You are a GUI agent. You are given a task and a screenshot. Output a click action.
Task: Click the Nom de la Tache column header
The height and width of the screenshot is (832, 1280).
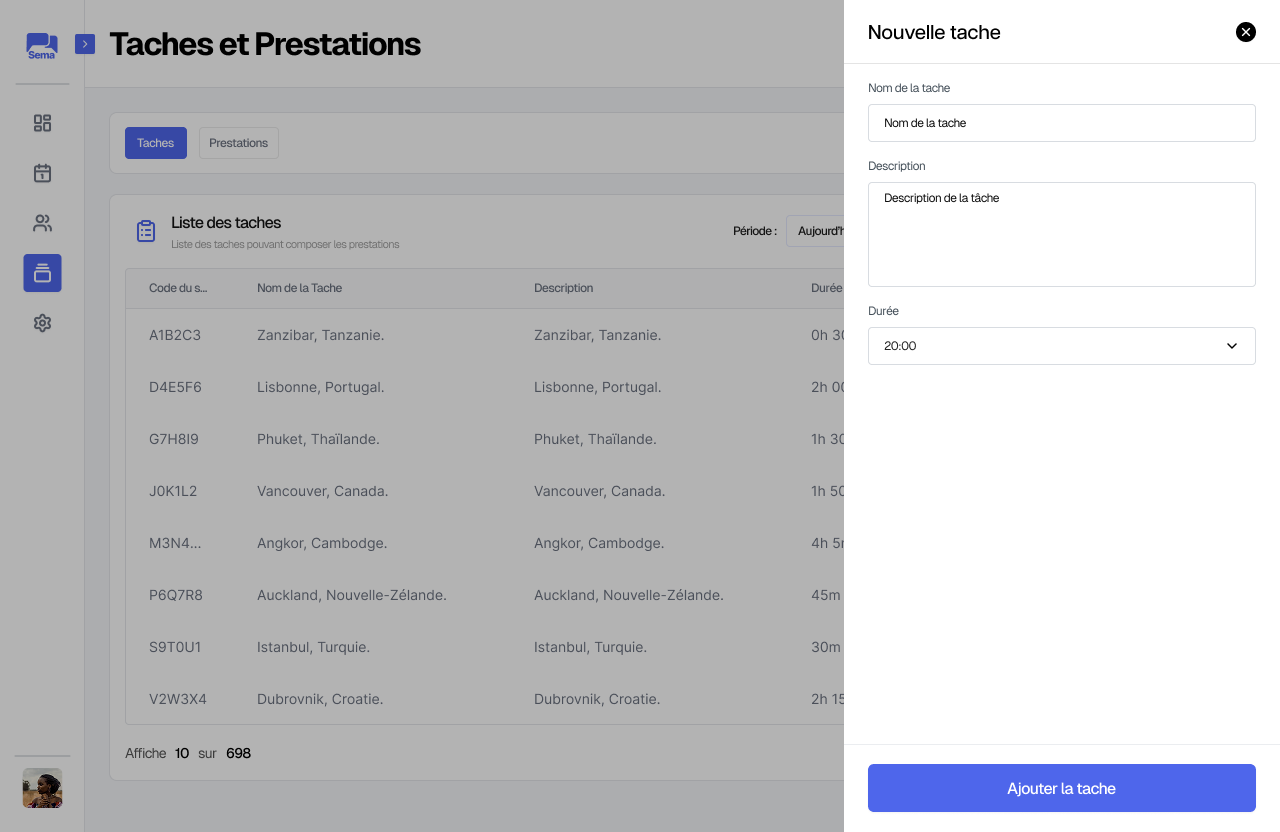click(299, 288)
